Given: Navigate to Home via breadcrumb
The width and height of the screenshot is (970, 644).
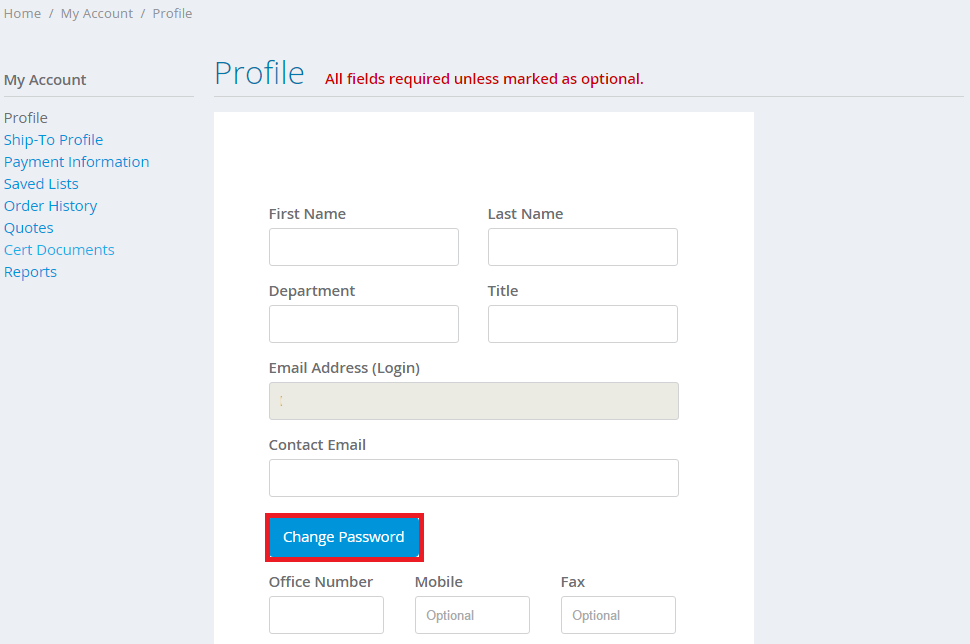Looking at the screenshot, I should [22, 13].
